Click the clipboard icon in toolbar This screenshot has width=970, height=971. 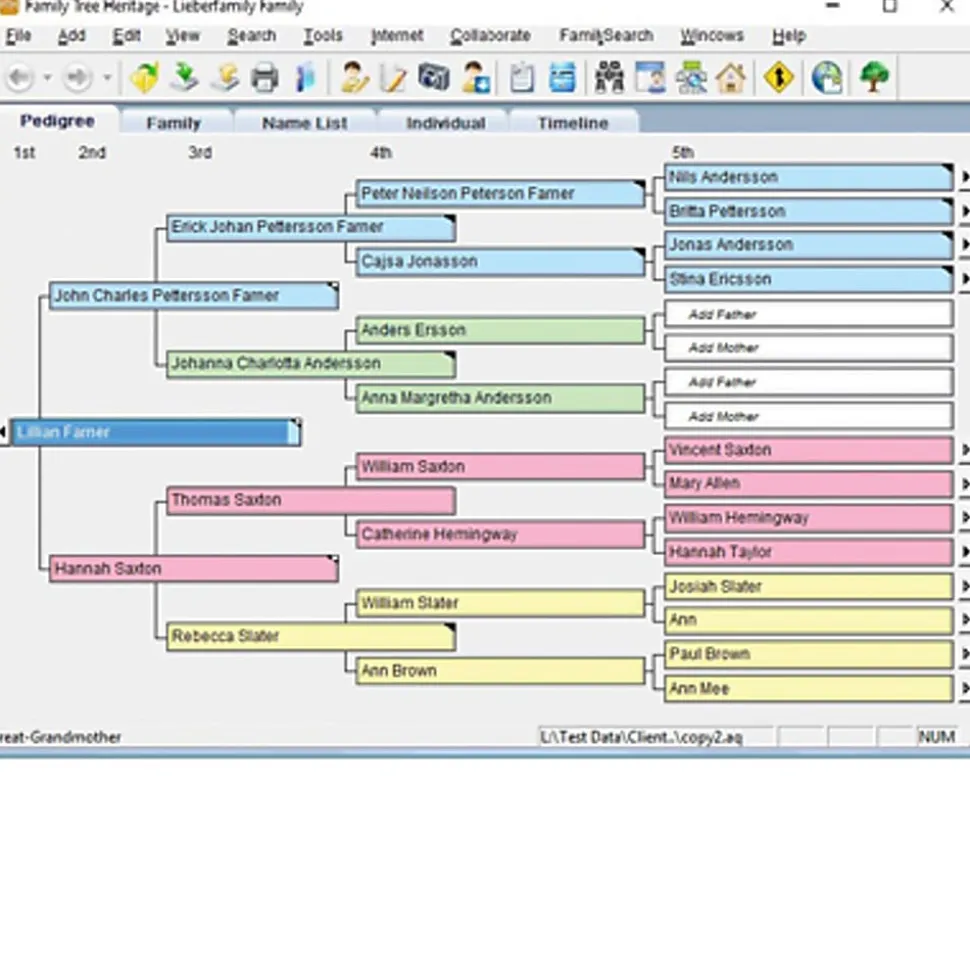tap(522, 78)
